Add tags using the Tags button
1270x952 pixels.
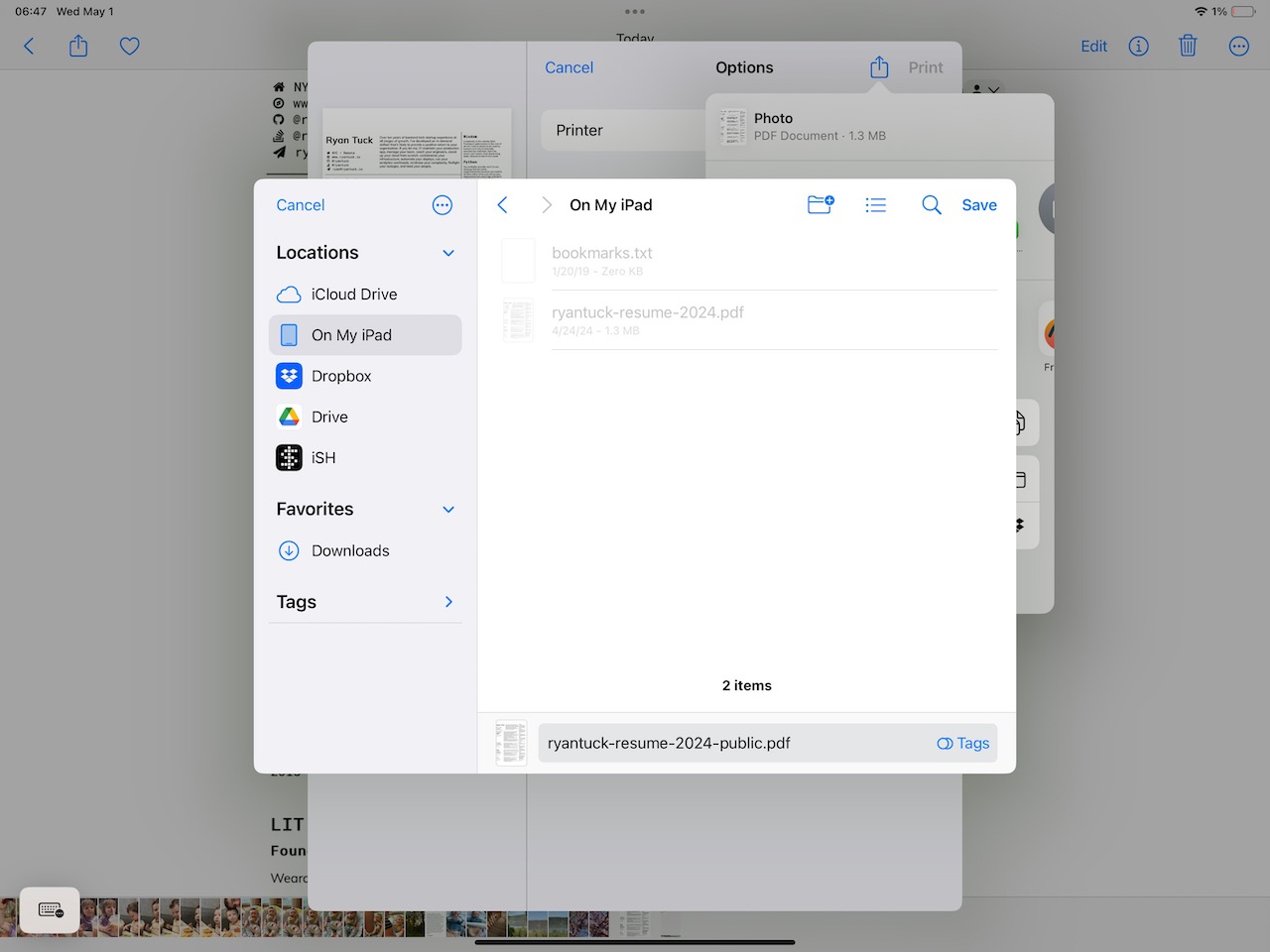tap(963, 744)
